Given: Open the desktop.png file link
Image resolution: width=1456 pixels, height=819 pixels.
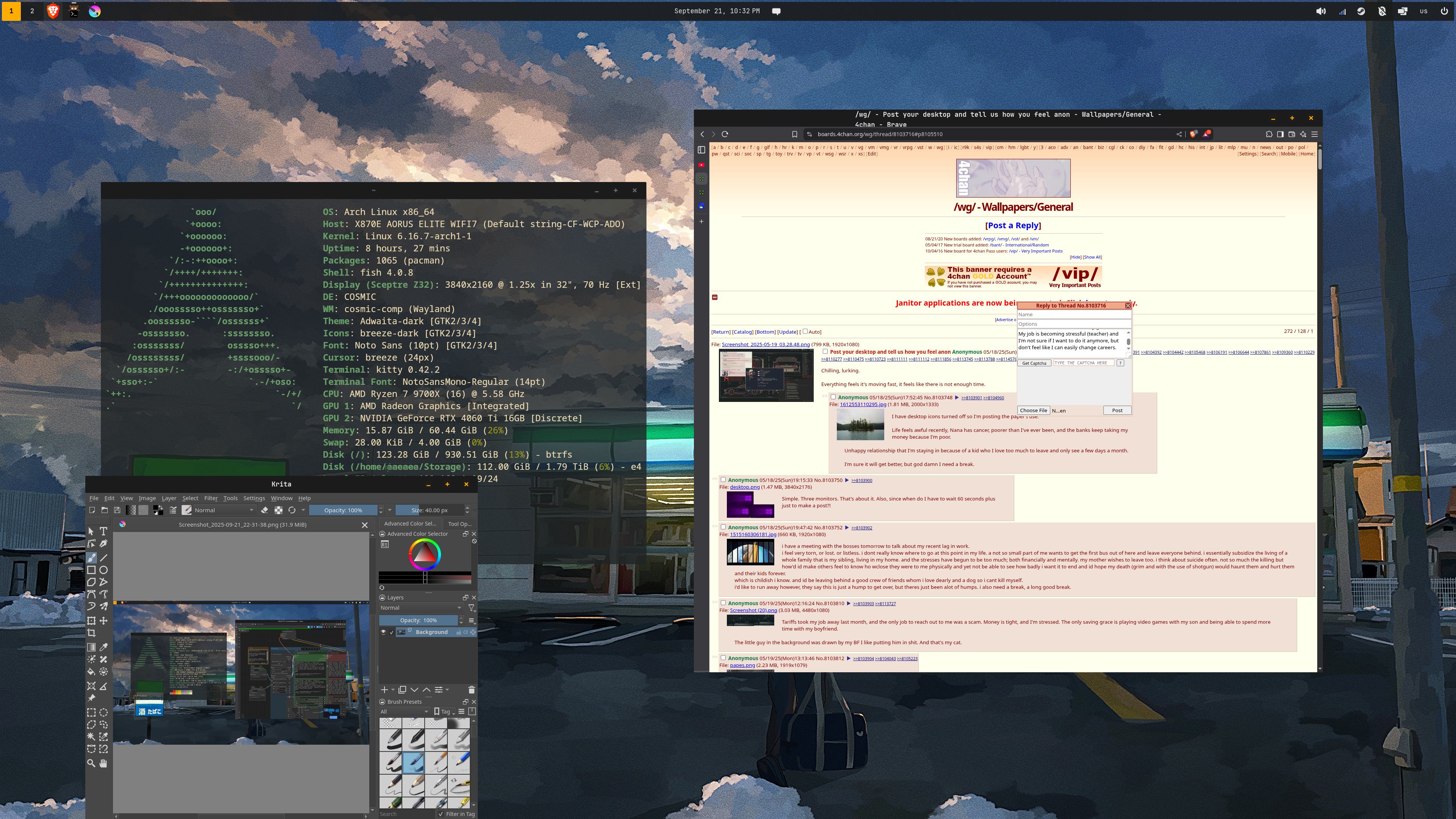Looking at the screenshot, I should click(x=744, y=486).
